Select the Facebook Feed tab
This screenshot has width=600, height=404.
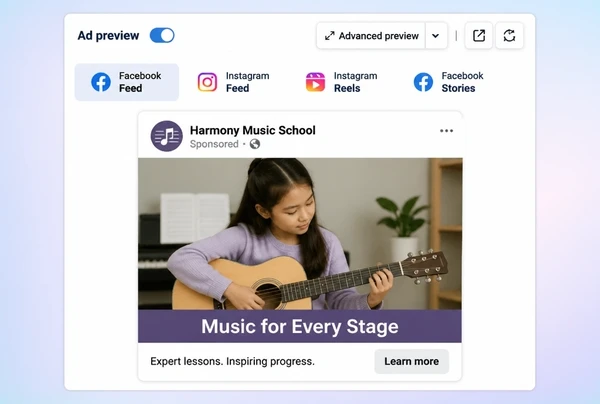127,82
